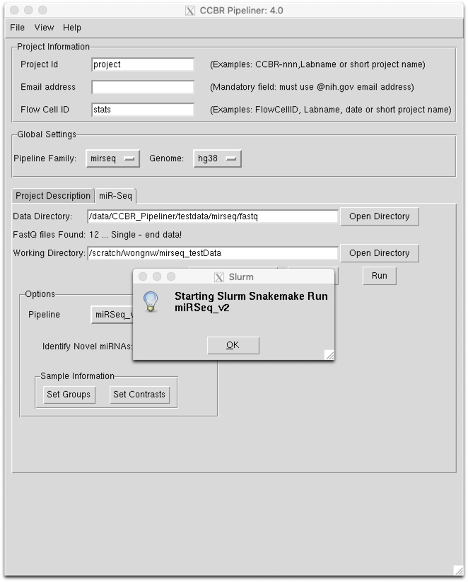Click the 'Project Id' label

pos(39,64)
